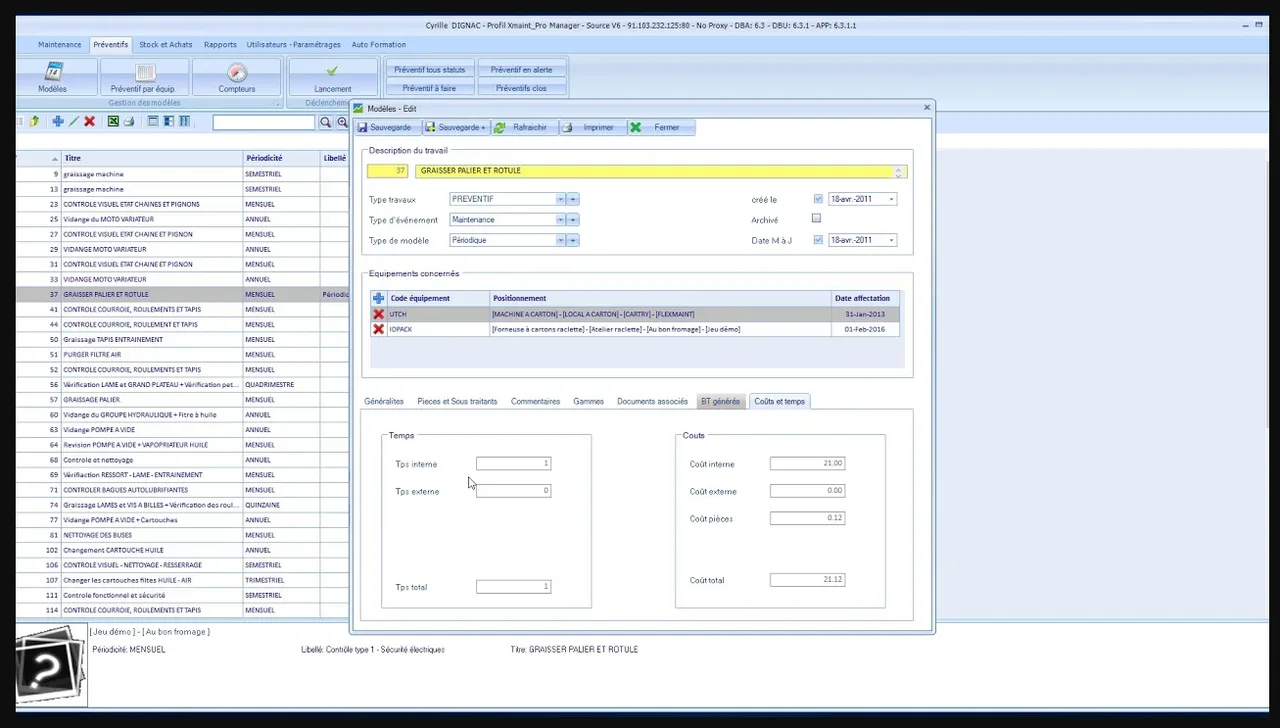Remove the UTCH equipment row with red X
This screenshot has height=728, width=1280.
pyautogui.click(x=378, y=314)
